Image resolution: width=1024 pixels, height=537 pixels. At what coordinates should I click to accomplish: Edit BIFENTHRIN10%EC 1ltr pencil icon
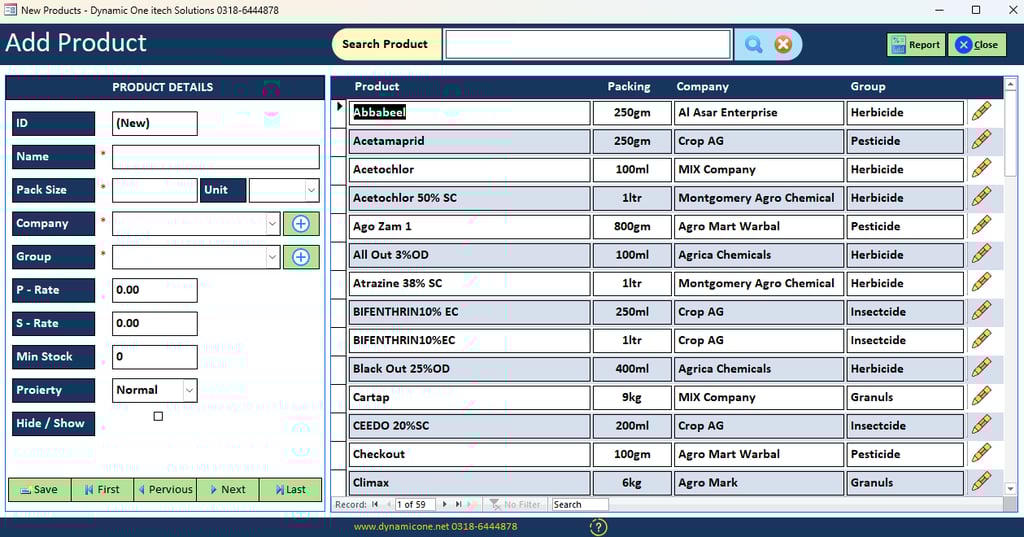pos(982,339)
